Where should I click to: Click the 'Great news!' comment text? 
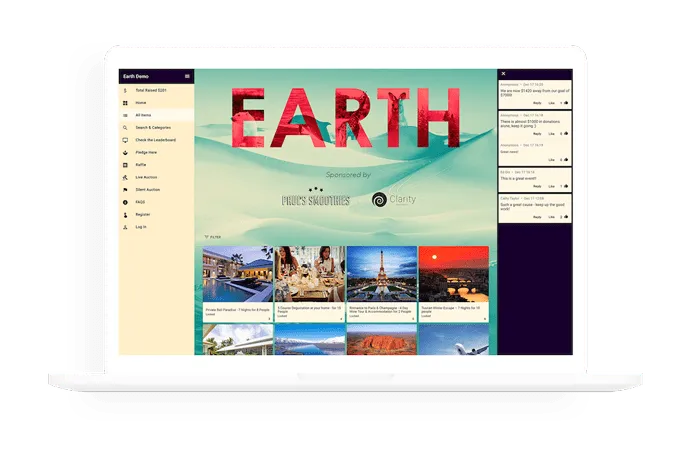pyautogui.click(x=509, y=152)
